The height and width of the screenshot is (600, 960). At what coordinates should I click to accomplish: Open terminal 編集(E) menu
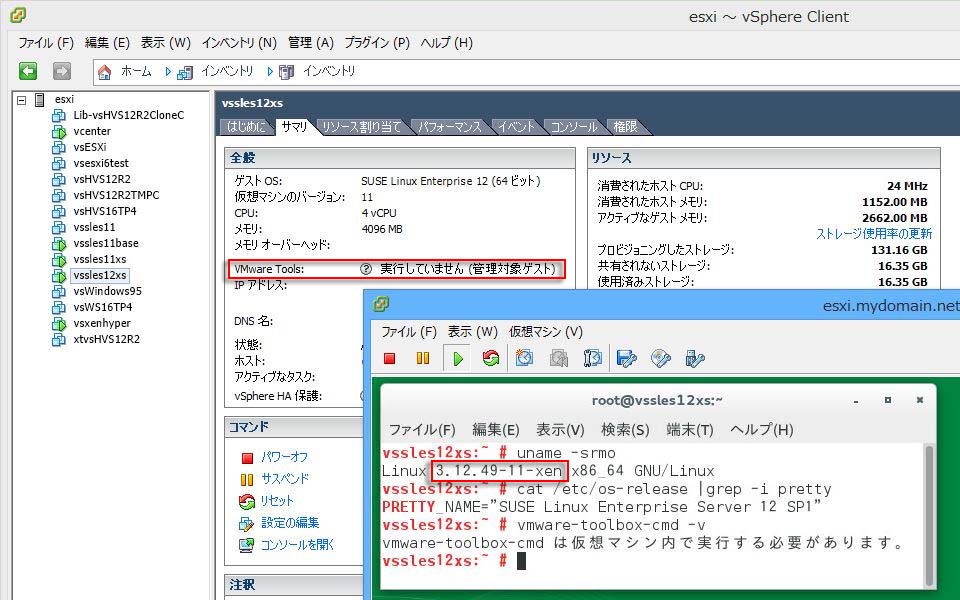pyautogui.click(x=496, y=430)
